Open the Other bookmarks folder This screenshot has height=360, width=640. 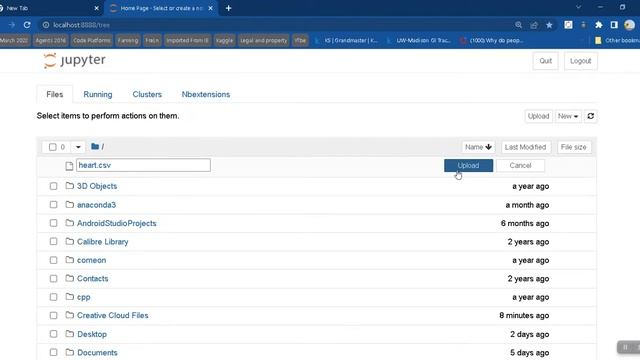click(x=618, y=40)
